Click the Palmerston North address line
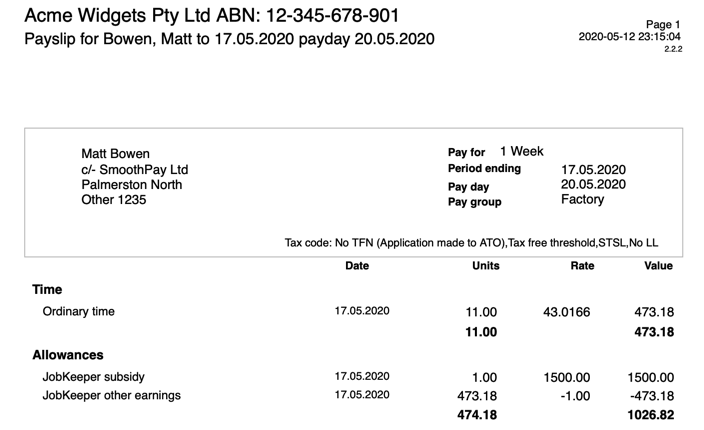Viewport: 704px width, 430px height. point(131,185)
